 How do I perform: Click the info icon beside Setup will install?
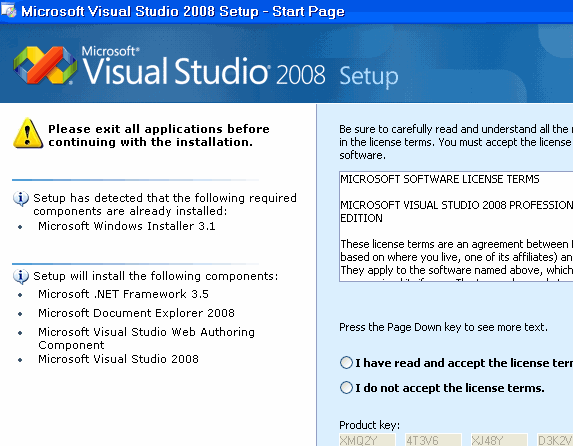click(20, 276)
